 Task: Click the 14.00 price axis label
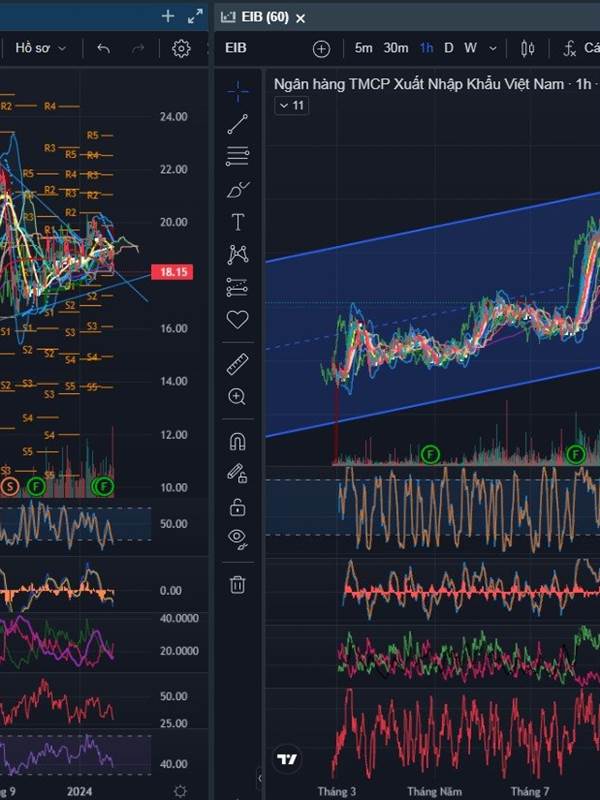click(173, 382)
